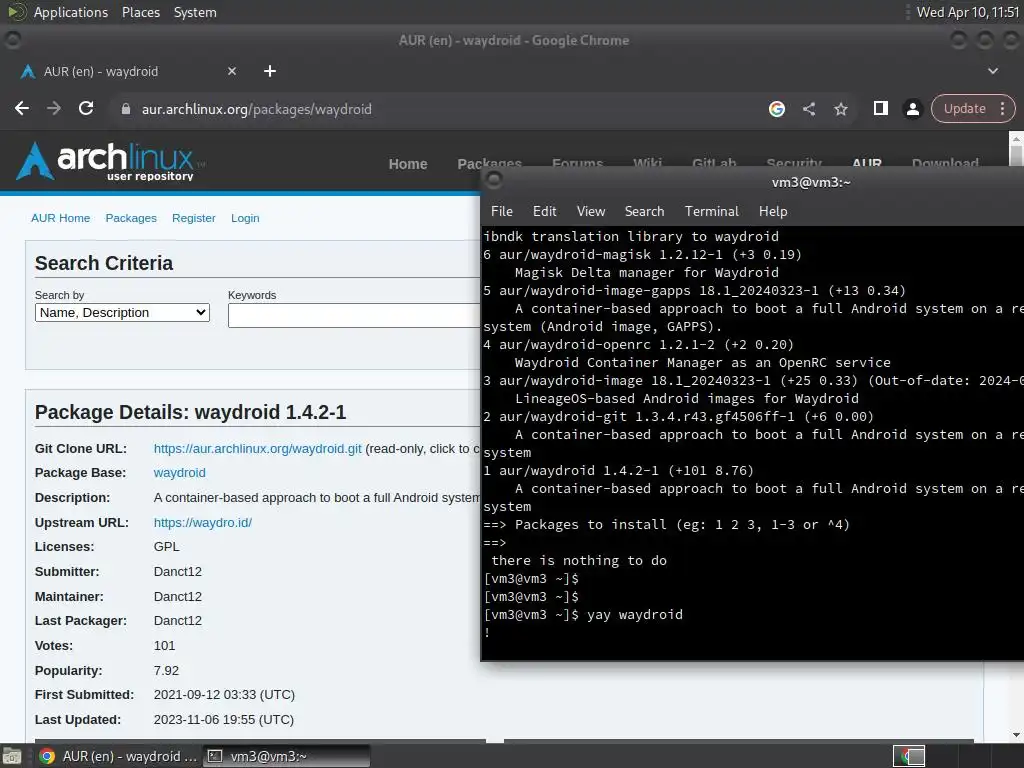Screen dimensions: 1024x768
Task: Click the workspace switcher in bottom panel
Action: coord(909,756)
